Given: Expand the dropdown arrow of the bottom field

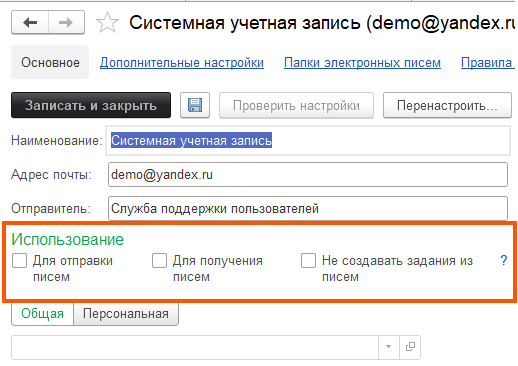Looking at the screenshot, I should pos(389,347).
